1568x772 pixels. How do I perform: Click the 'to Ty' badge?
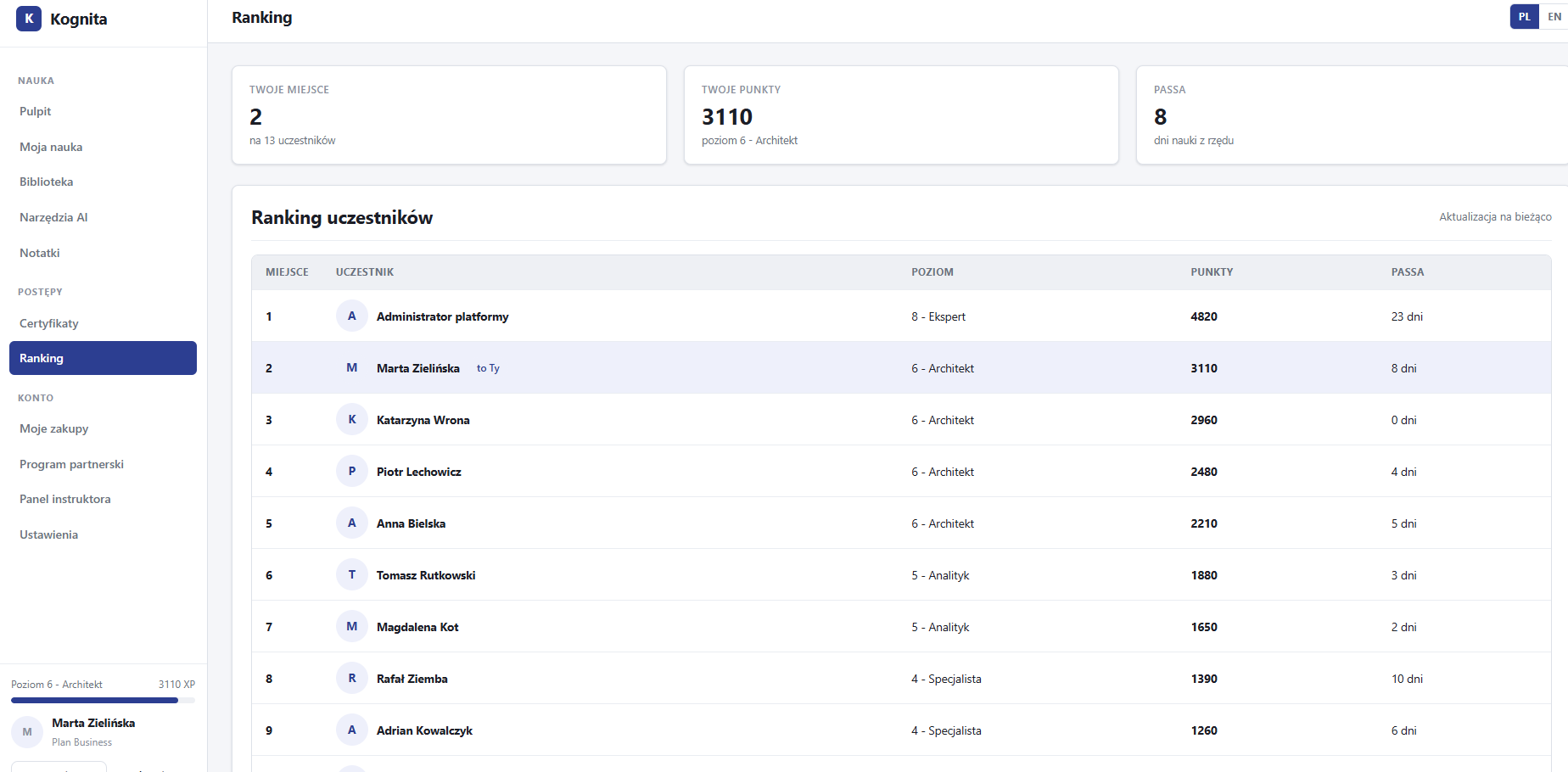pyautogui.click(x=488, y=368)
